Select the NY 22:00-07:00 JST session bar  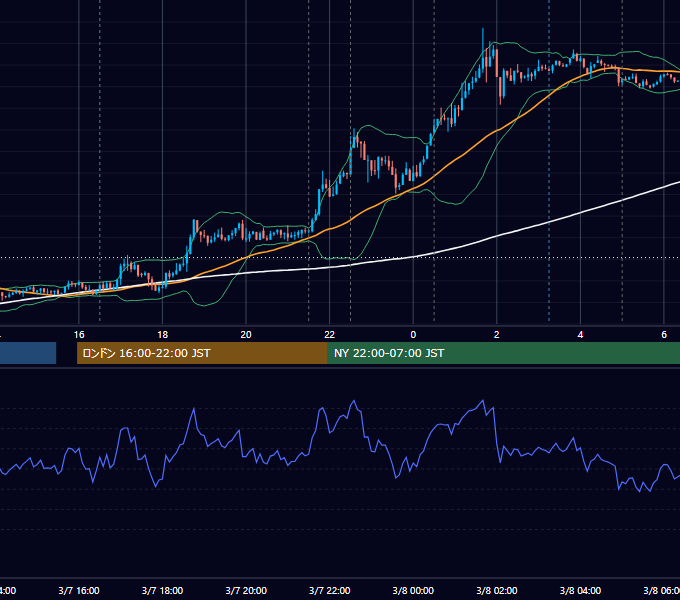[503, 353]
